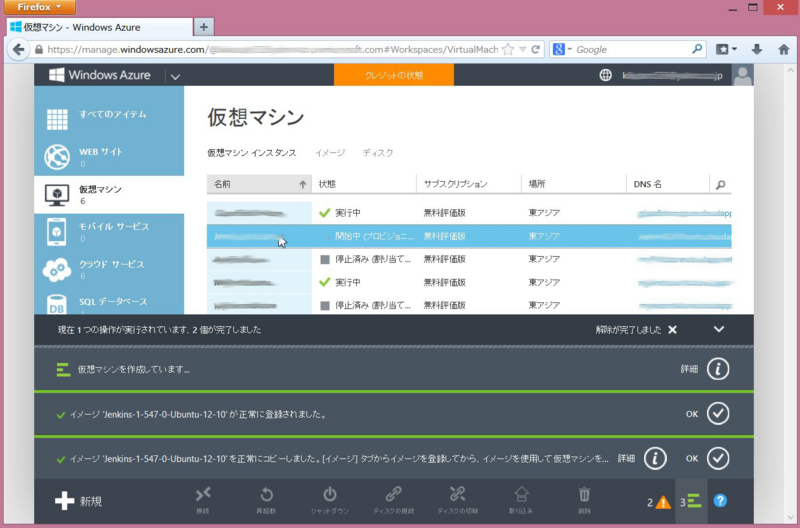
Task: Click 詳細 on the コピーしました message
Action: pyautogui.click(x=626, y=458)
